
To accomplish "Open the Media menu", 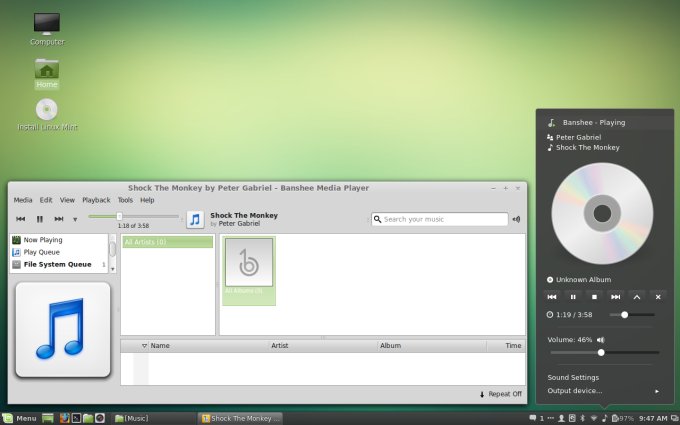I will click(23, 200).
